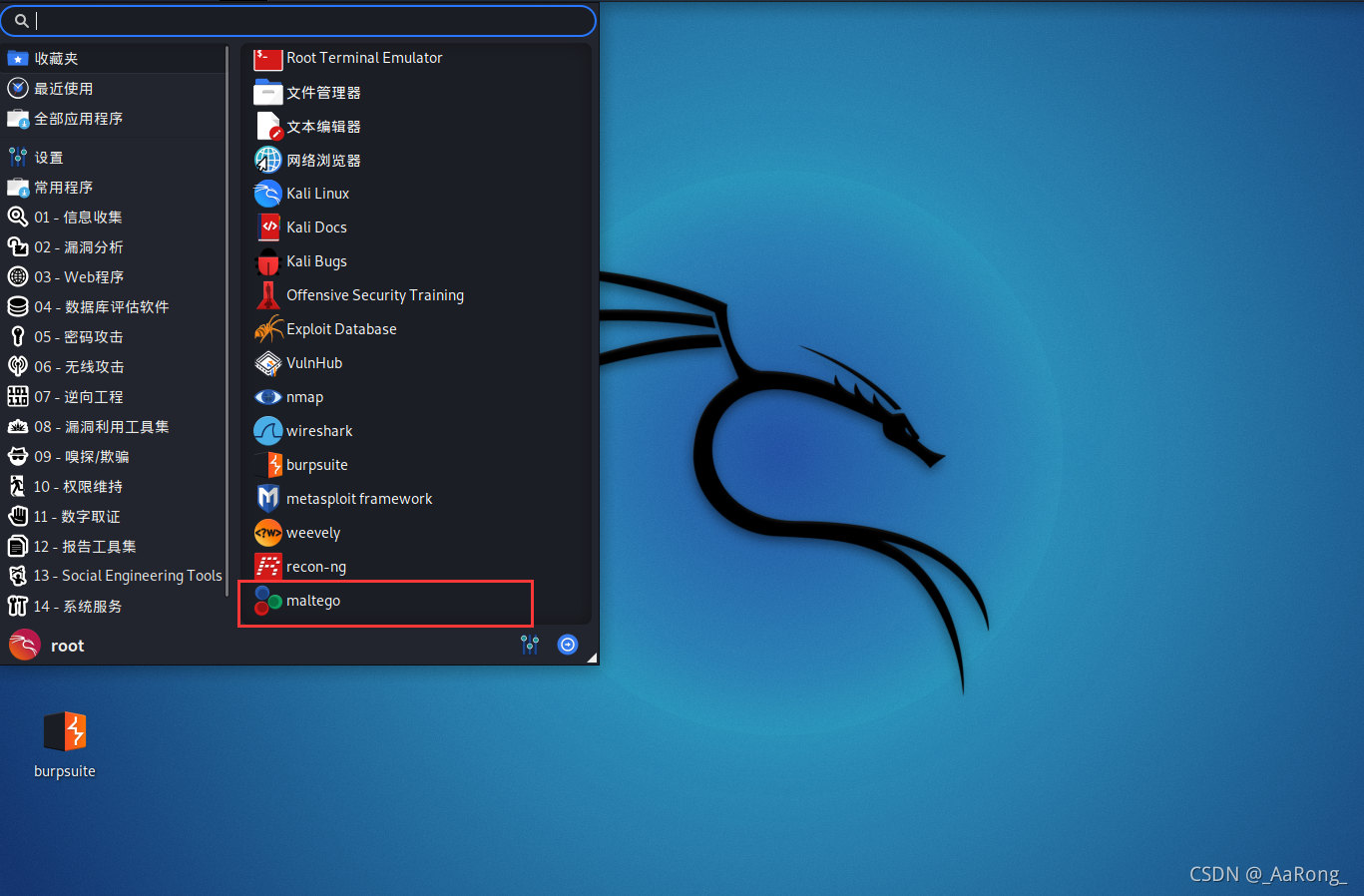Open 11 - 数字取证 category

pos(114,517)
